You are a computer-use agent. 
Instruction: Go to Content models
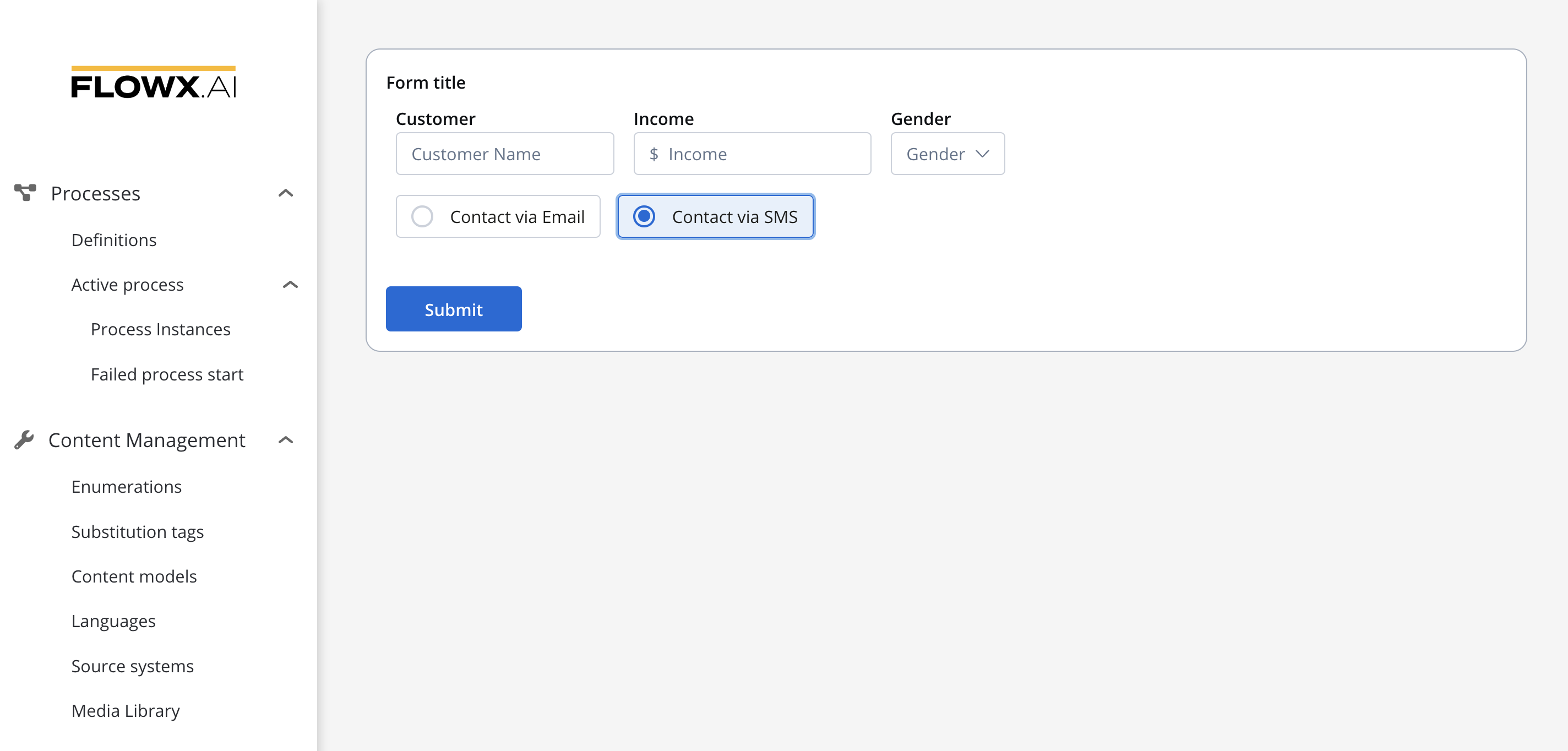pyautogui.click(x=134, y=576)
